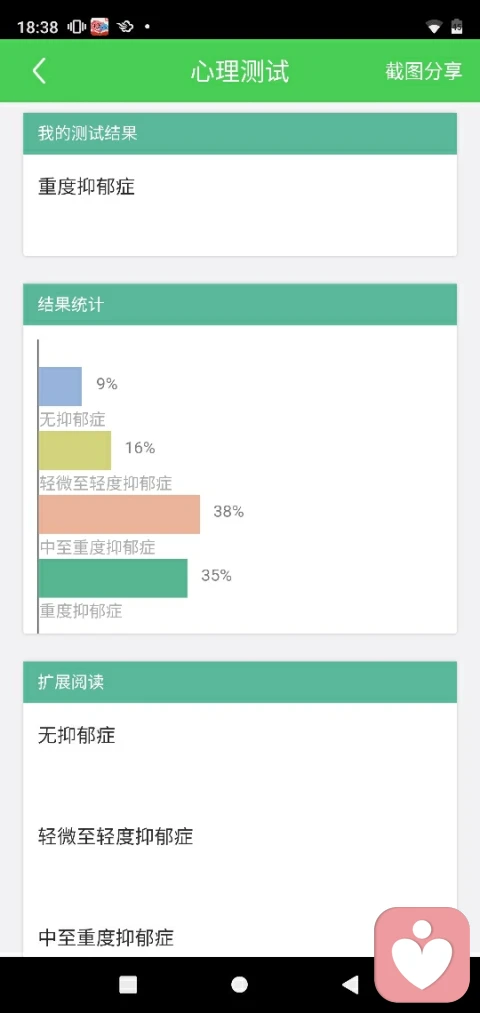Select the yellow 16% bar
The height and width of the screenshot is (1013, 480).
75,450
